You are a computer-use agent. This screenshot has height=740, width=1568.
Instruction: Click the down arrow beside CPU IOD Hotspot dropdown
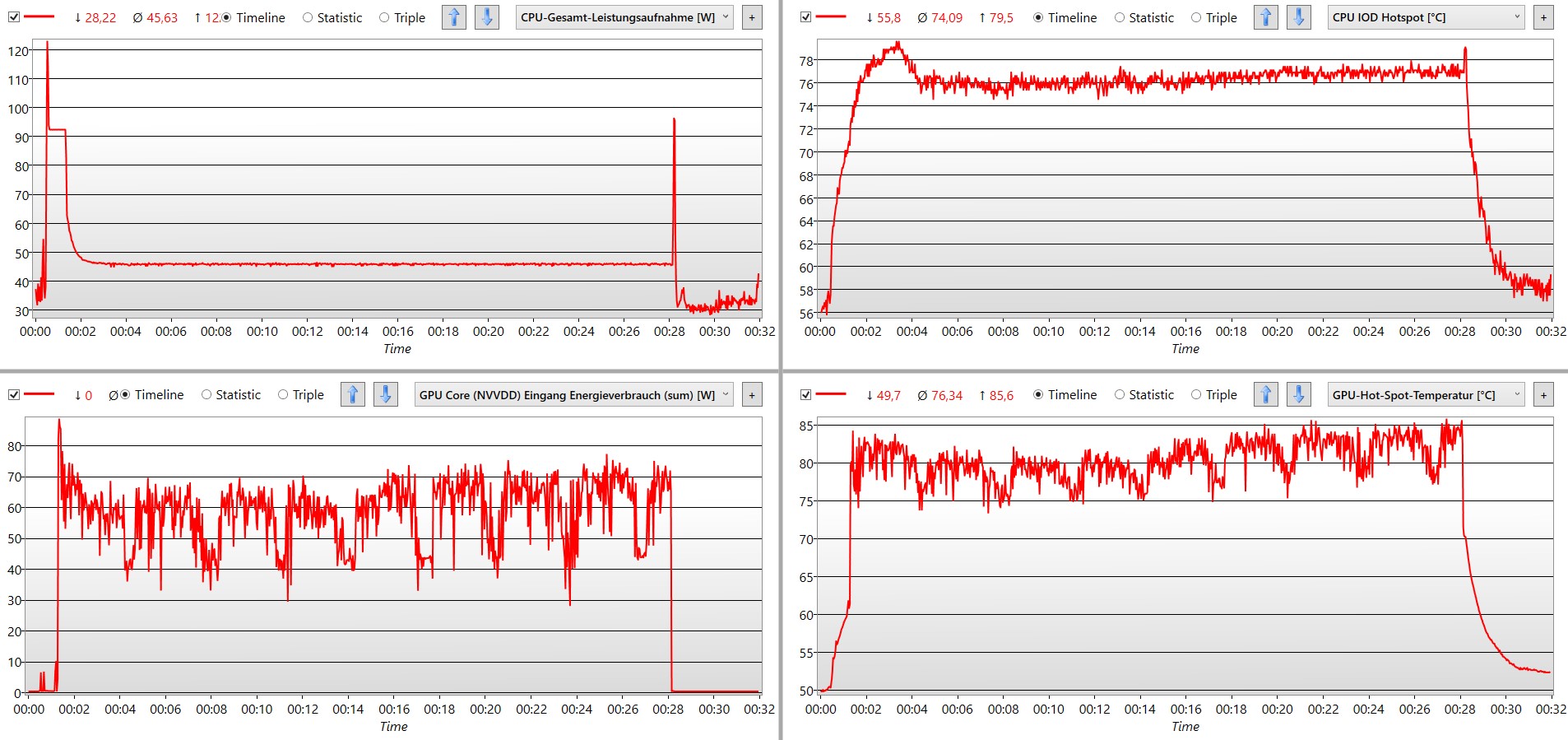tap(1299, 17)
